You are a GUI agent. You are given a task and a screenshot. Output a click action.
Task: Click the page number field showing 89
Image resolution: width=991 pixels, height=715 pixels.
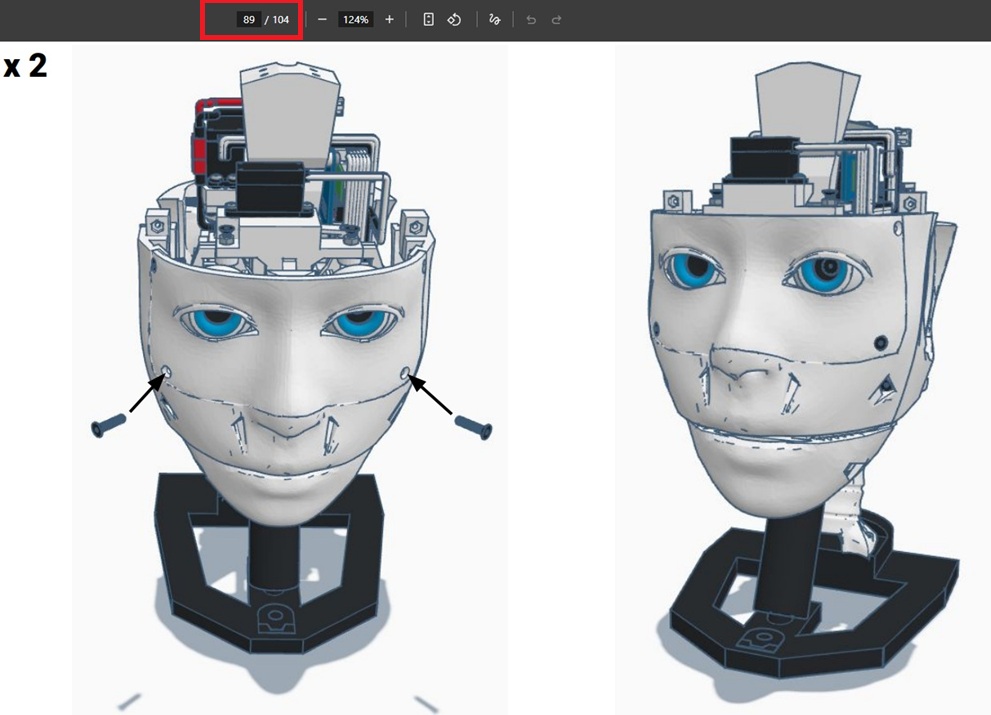coord(248,20)
